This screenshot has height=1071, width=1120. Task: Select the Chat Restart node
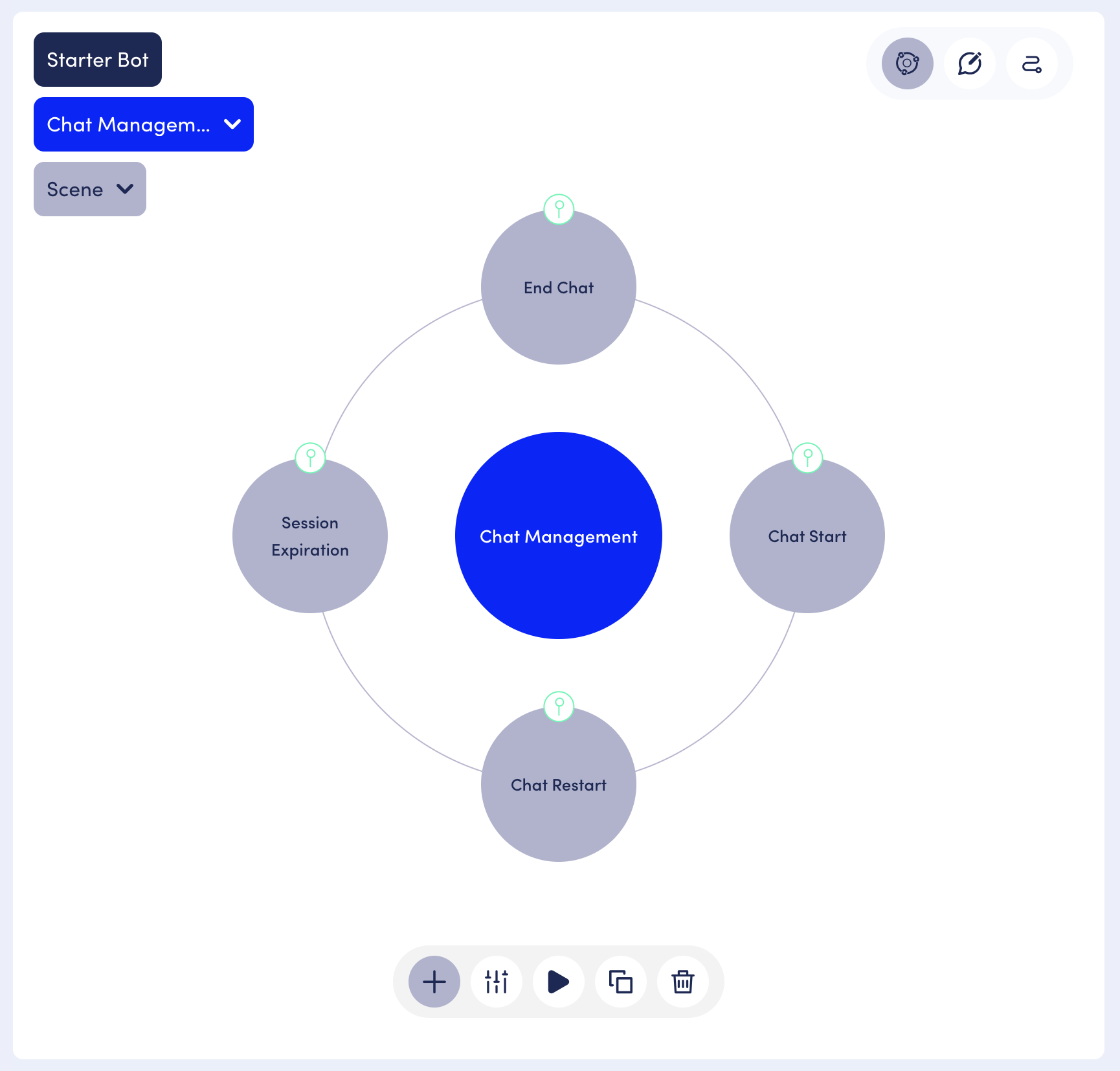click(x=558, y=785)
